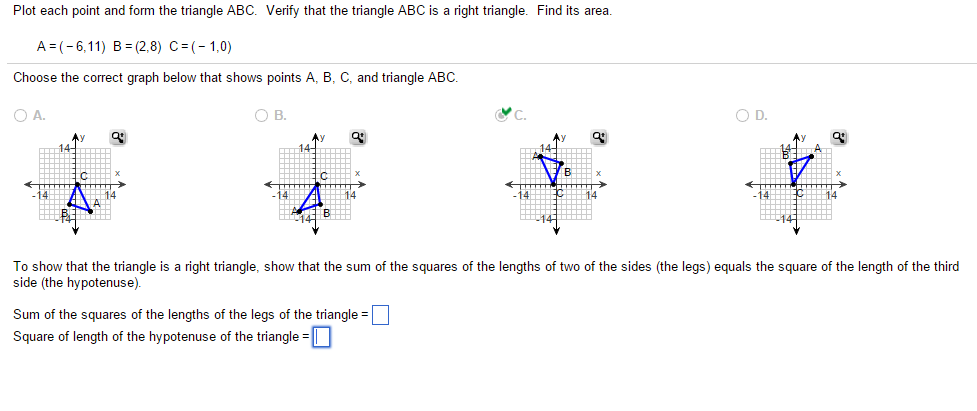Click the 'C.' option label
Viewport: 977px width, 411px height.
point(520,115)
